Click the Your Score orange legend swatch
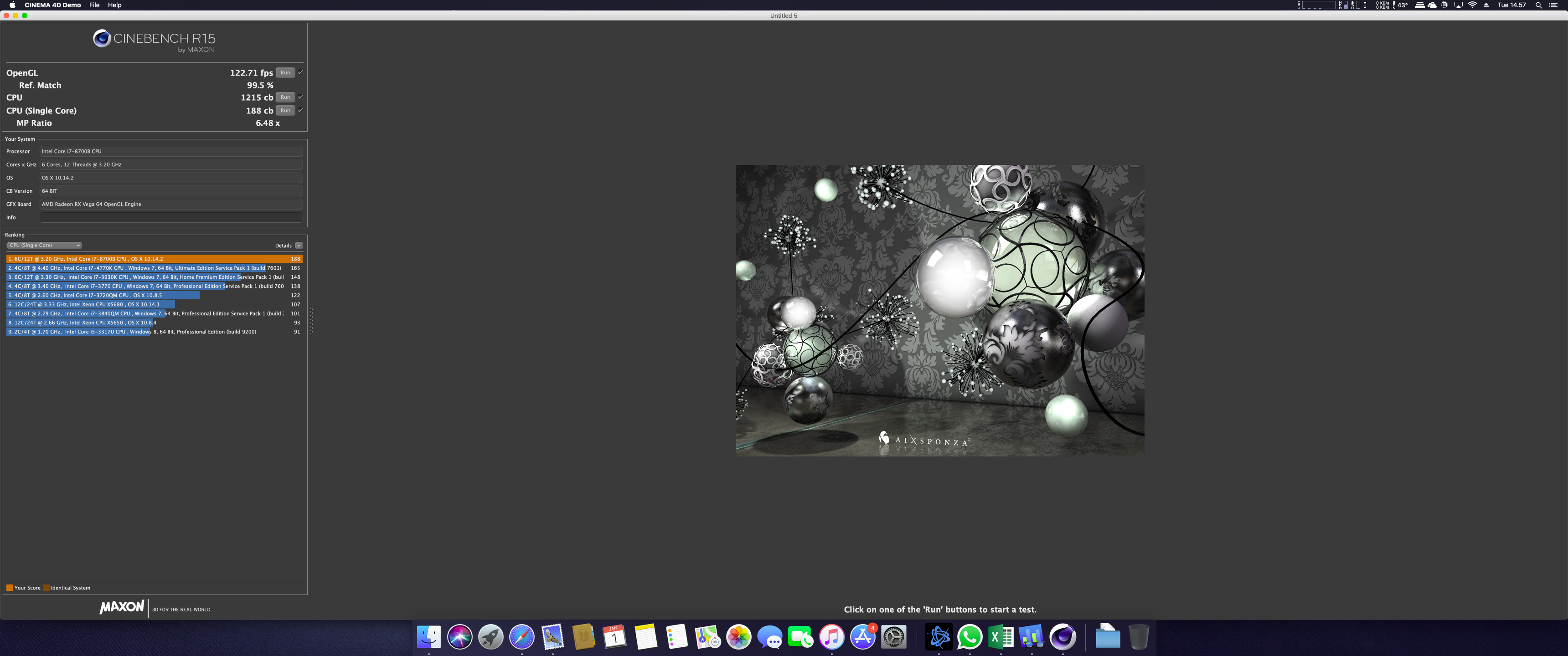1568x656 pixels. click(x=10, y=588)
